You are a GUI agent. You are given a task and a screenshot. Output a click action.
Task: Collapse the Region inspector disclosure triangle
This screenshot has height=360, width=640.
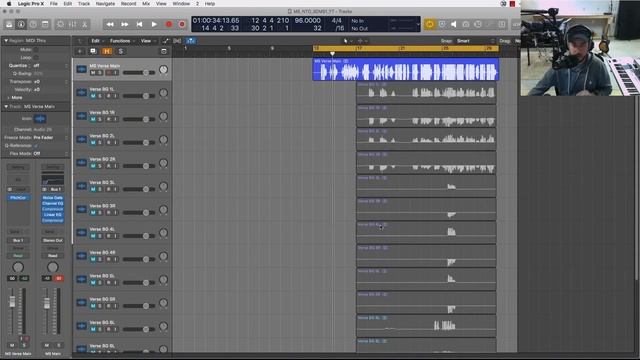point(6,41)
